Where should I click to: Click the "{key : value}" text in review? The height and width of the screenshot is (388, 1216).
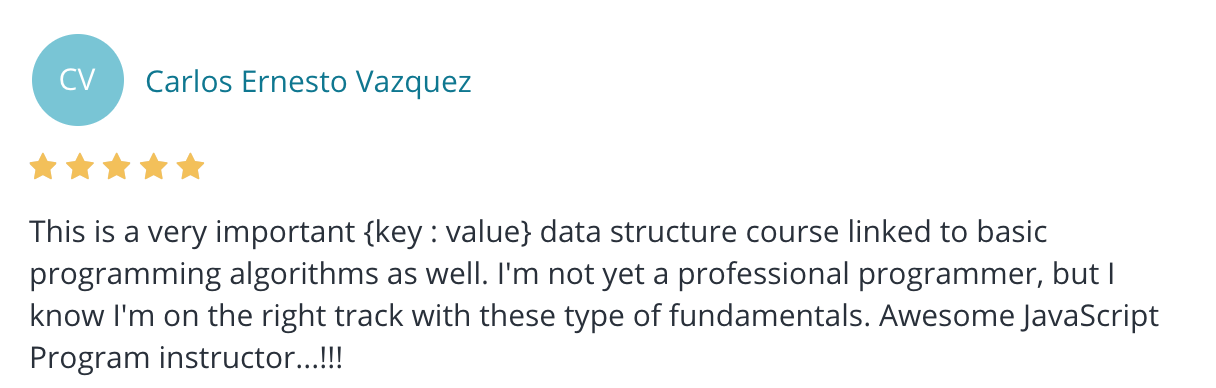click(451, 233)
